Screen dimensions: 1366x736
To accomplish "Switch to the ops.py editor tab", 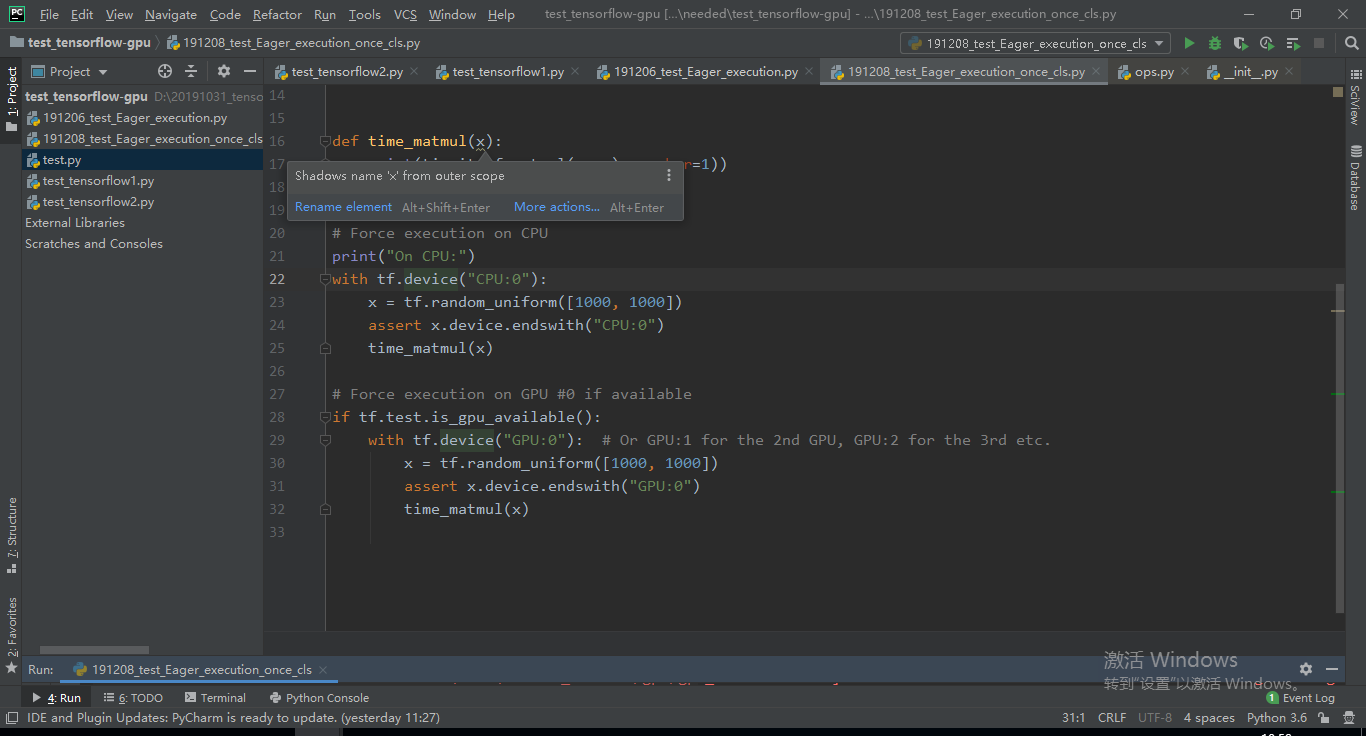I will tap(1154, 72).
